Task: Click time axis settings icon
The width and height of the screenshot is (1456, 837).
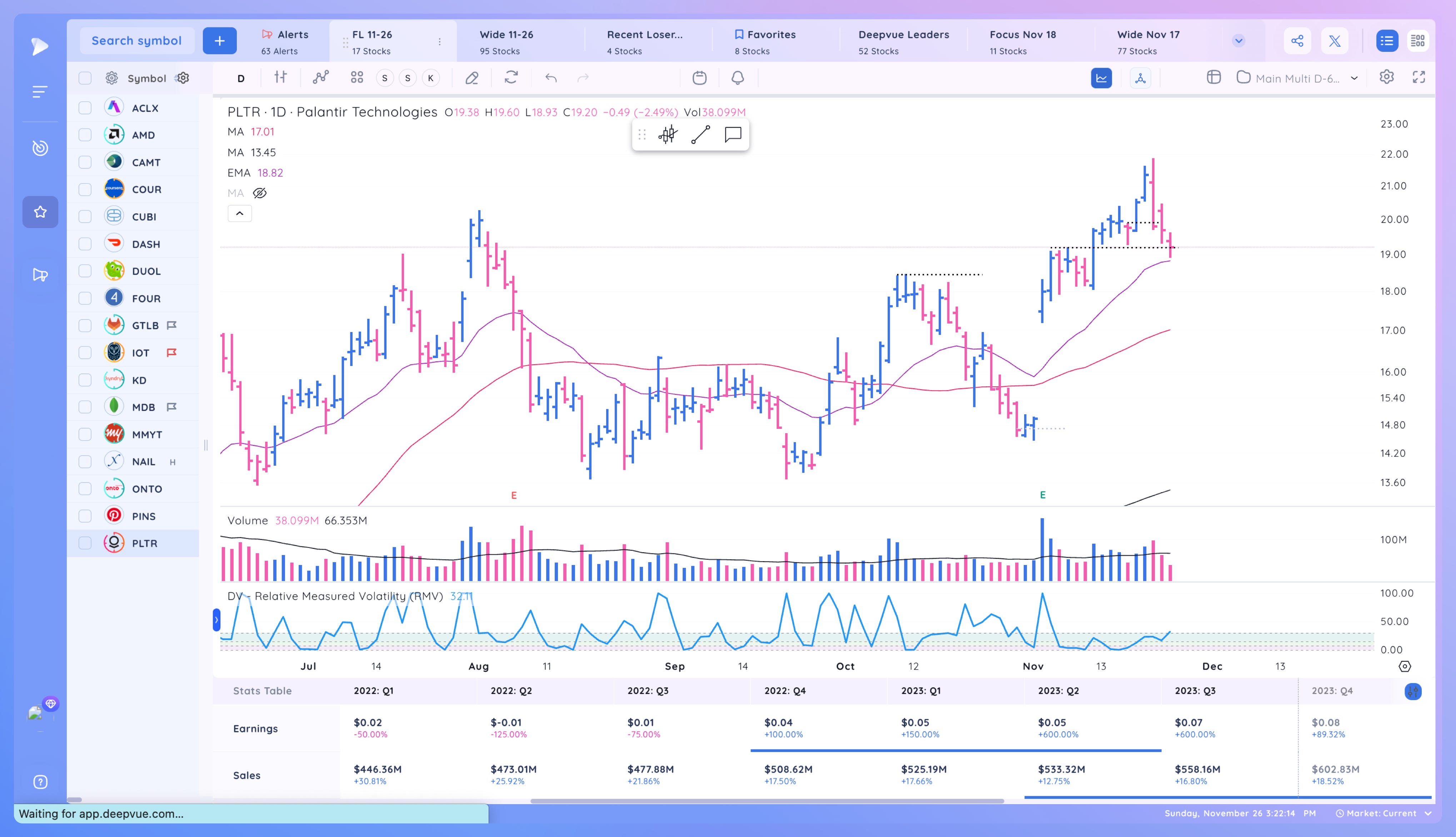Action: (x=1405, y=666)
